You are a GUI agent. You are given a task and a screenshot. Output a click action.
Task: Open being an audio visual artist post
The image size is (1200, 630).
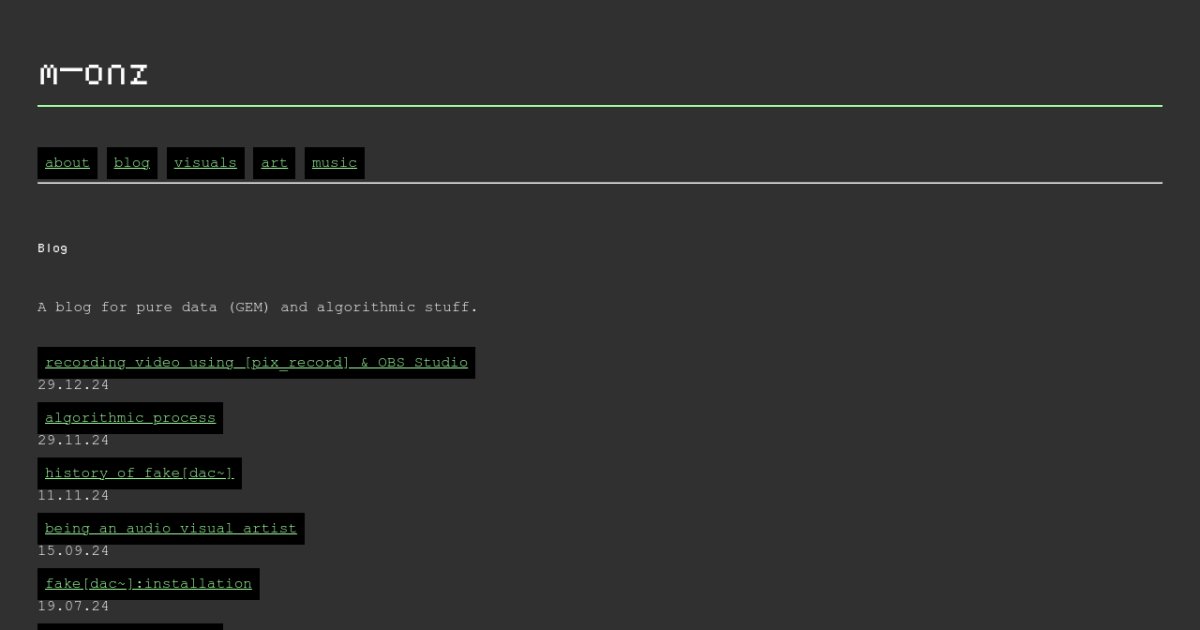pos(171,528)
